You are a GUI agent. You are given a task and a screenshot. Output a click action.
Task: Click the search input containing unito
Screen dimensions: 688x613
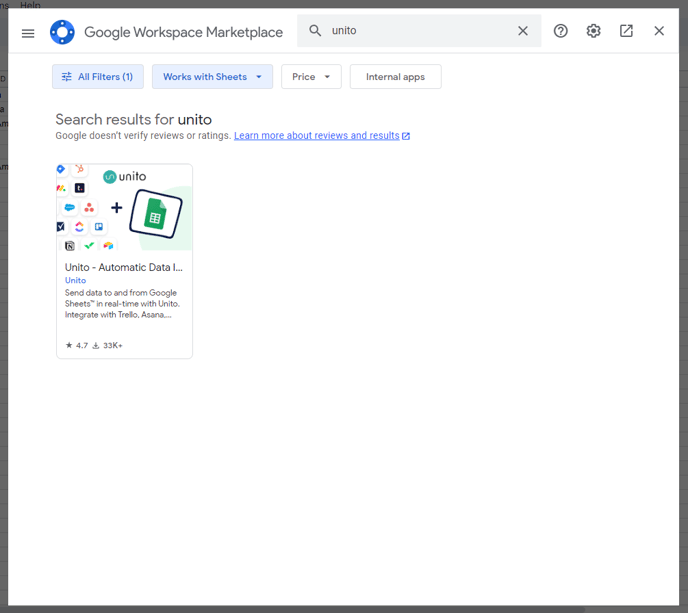pos(419,31)
